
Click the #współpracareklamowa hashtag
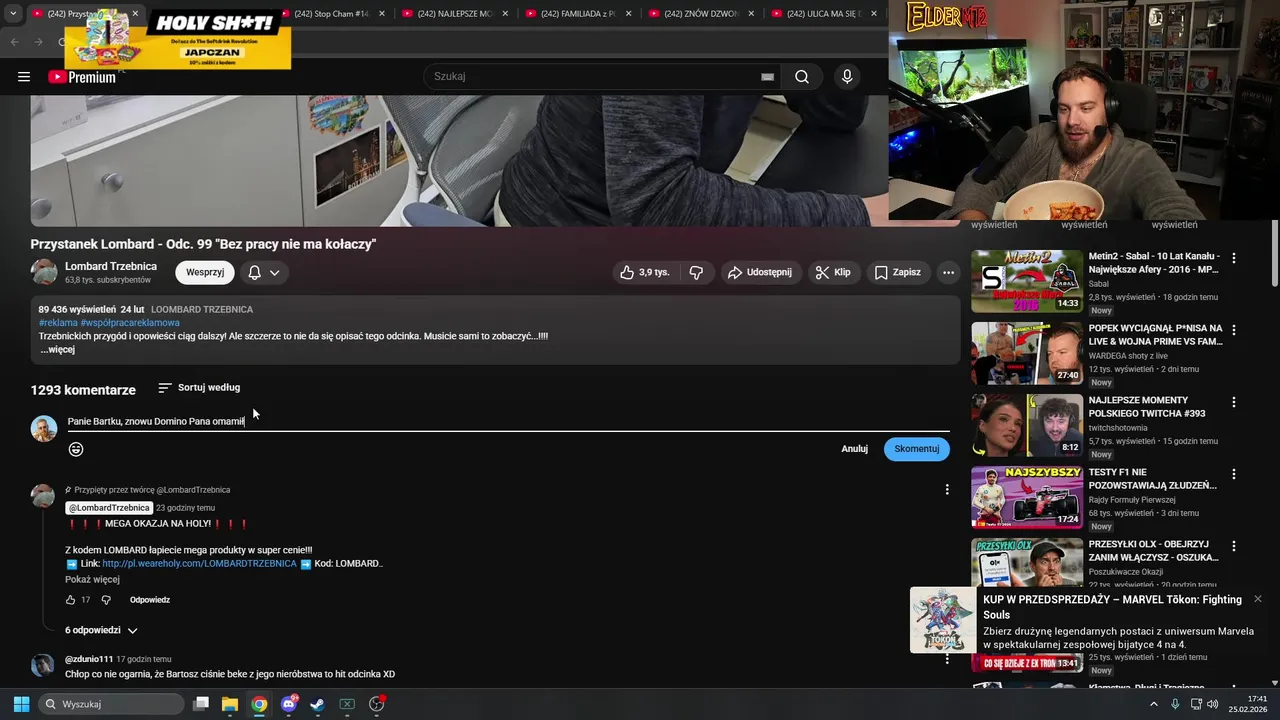tap(130, 323)
